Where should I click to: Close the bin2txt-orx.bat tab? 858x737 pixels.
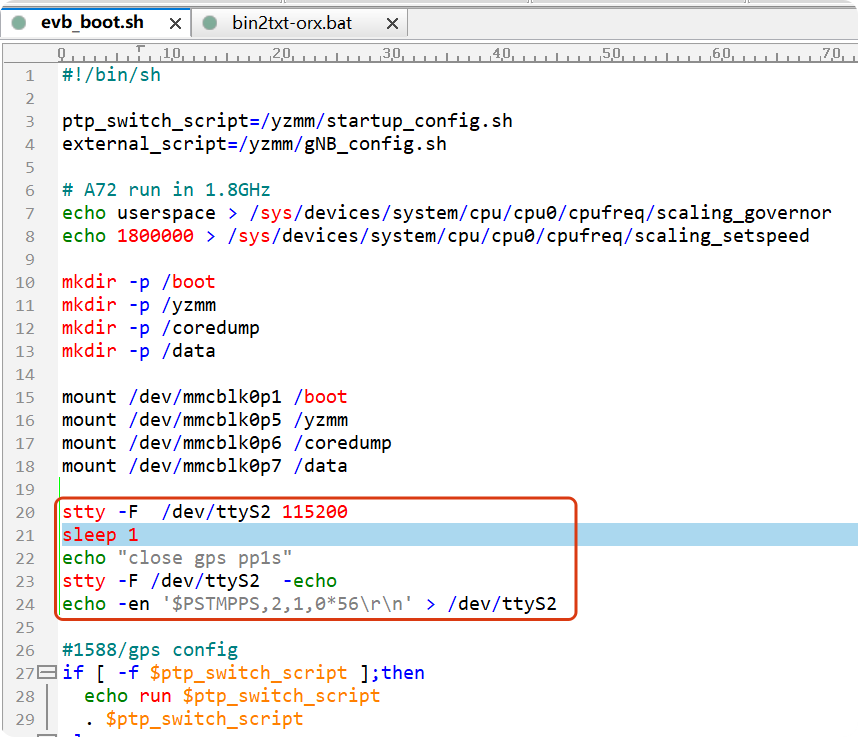pyautogui.click(x=391, y=23)
